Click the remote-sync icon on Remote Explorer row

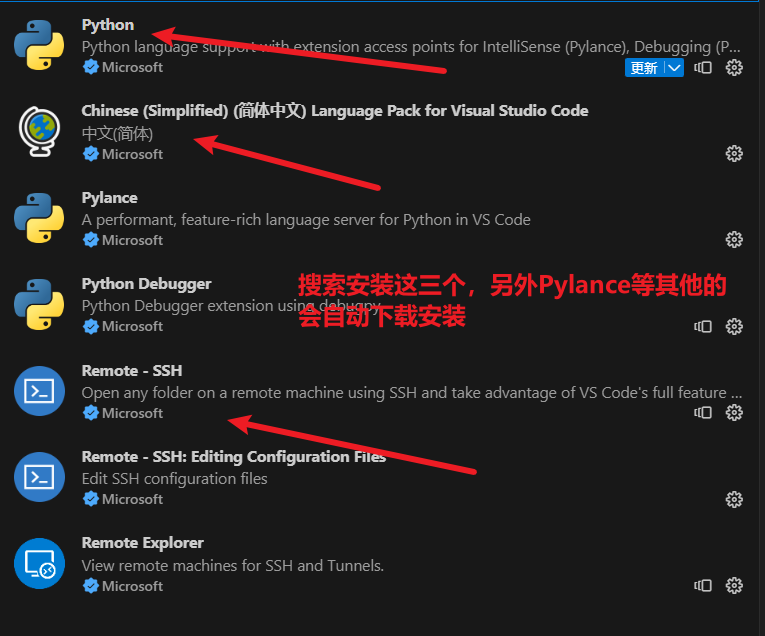click(703, 585)
